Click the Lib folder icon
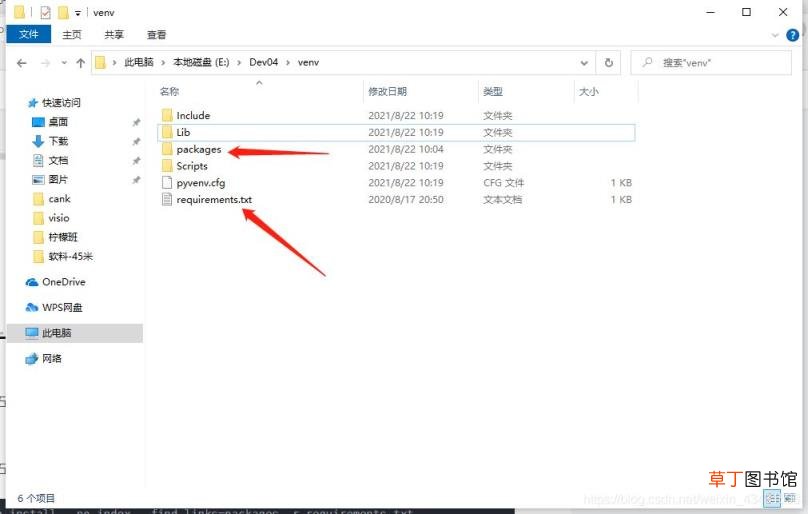The image size is (808, 514). click(x=167, y=132)
